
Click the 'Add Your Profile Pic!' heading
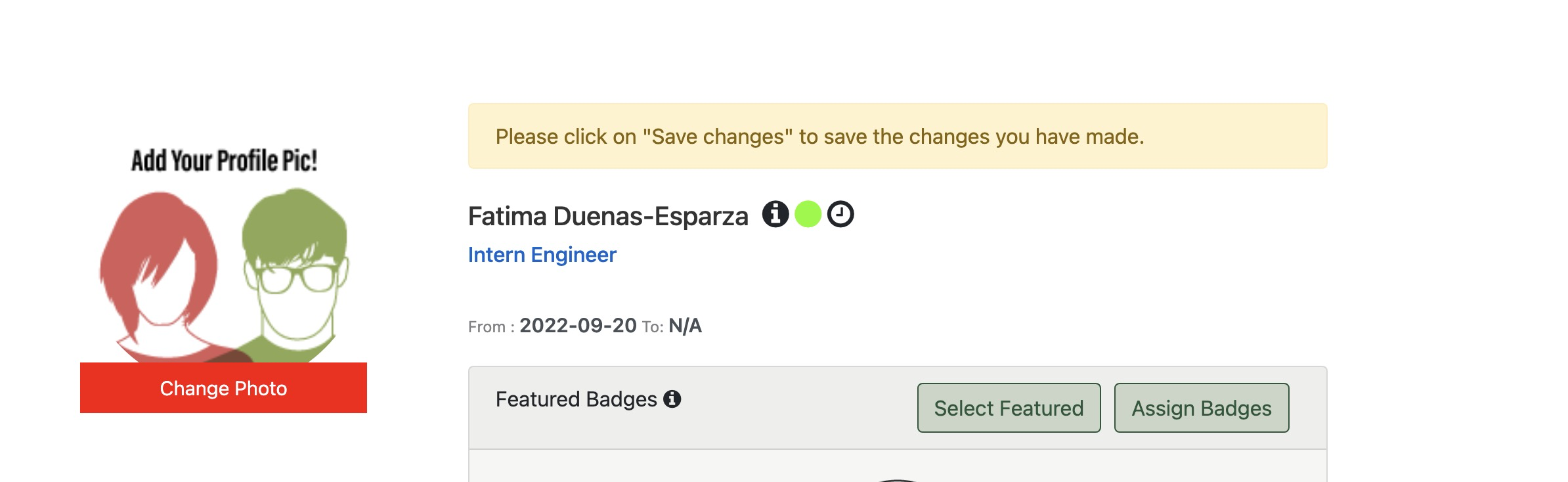pos(224,161)
